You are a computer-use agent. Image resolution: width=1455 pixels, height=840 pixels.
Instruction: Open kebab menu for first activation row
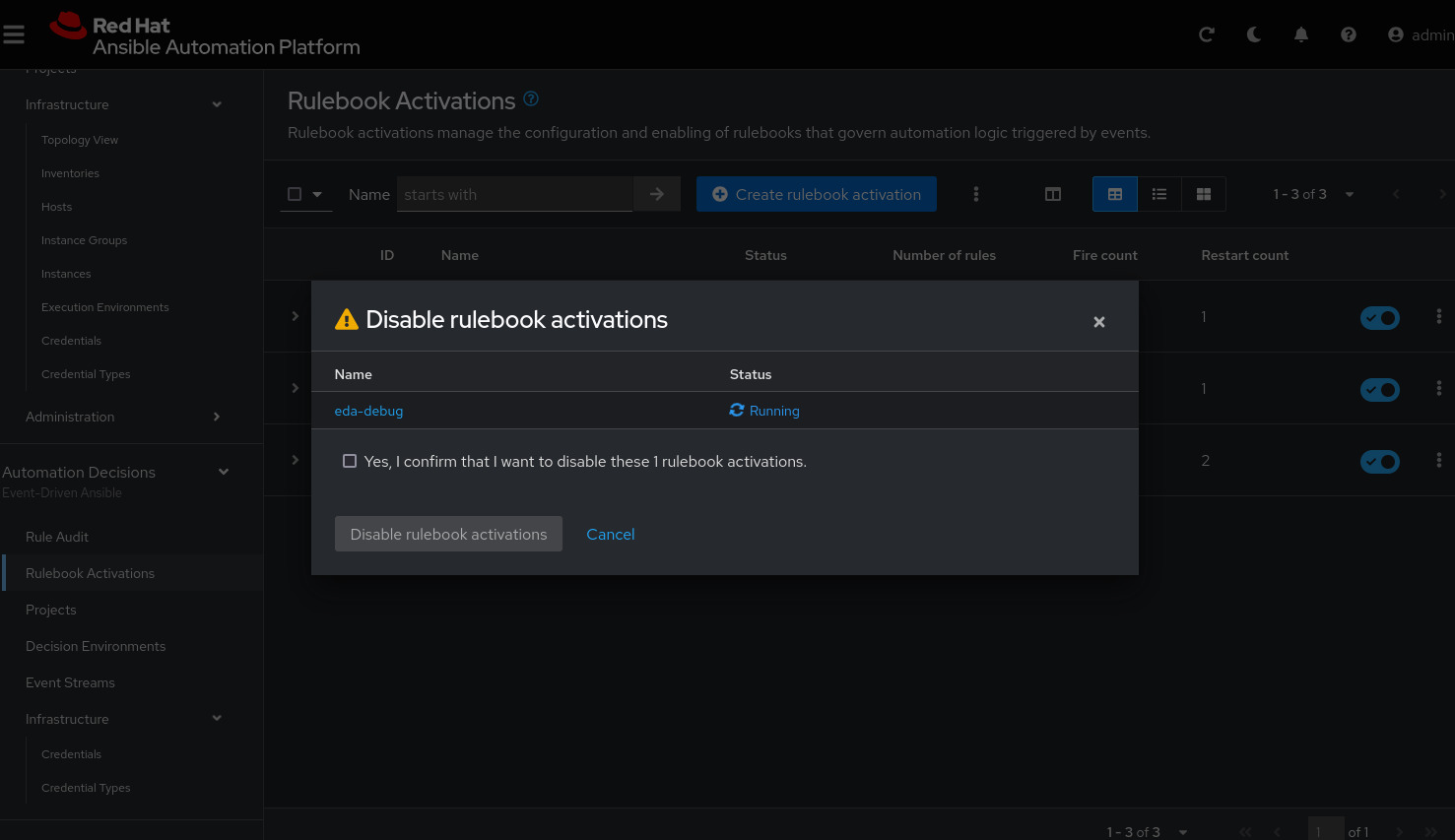click(x=1439, y=316)
